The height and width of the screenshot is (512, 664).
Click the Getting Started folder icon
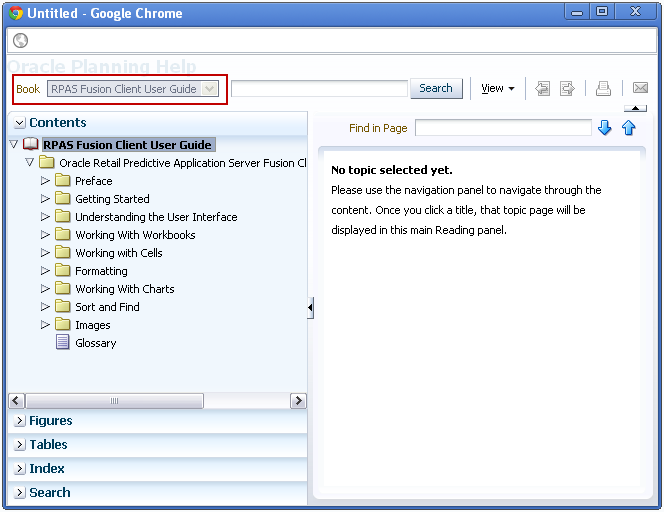pyautogui.click(x=63, y=198)
